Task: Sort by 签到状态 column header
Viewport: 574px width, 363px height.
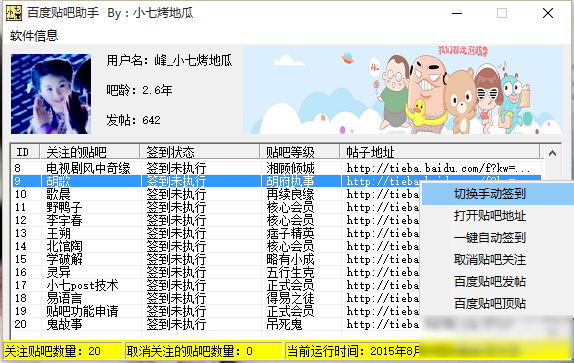Action: [201, 152]
